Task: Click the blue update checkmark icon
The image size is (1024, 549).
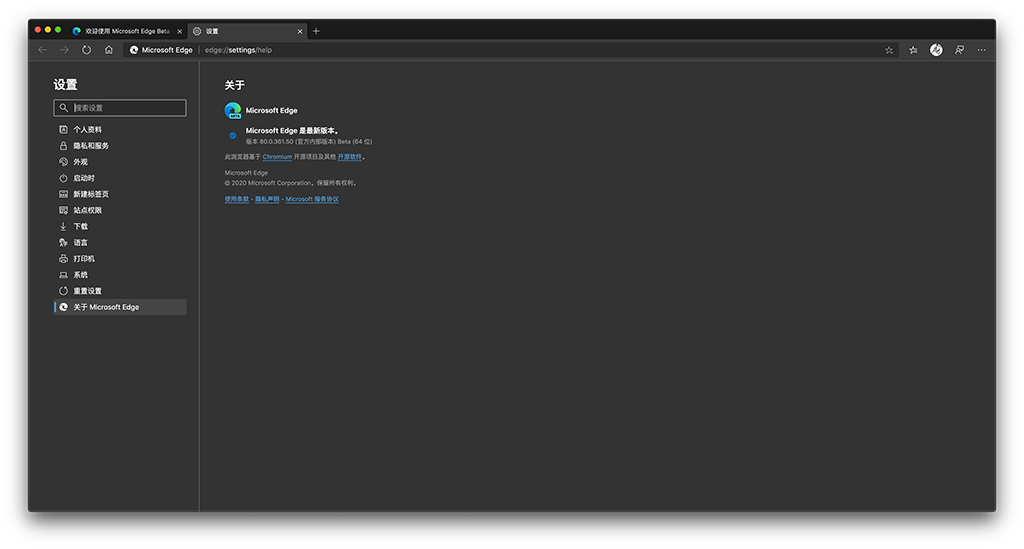Action: (232, 136)
